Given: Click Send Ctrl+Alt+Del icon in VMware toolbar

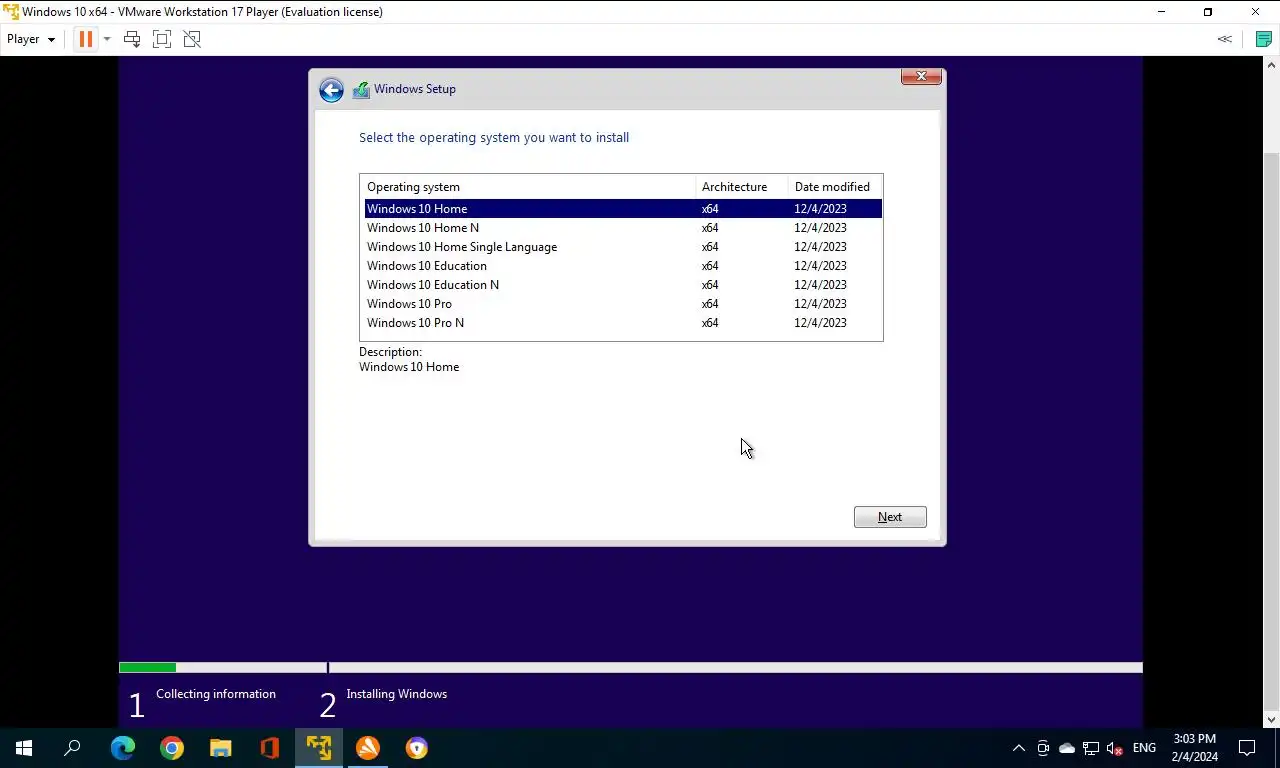Looking at the screenshot, I should tap(131, 39).
